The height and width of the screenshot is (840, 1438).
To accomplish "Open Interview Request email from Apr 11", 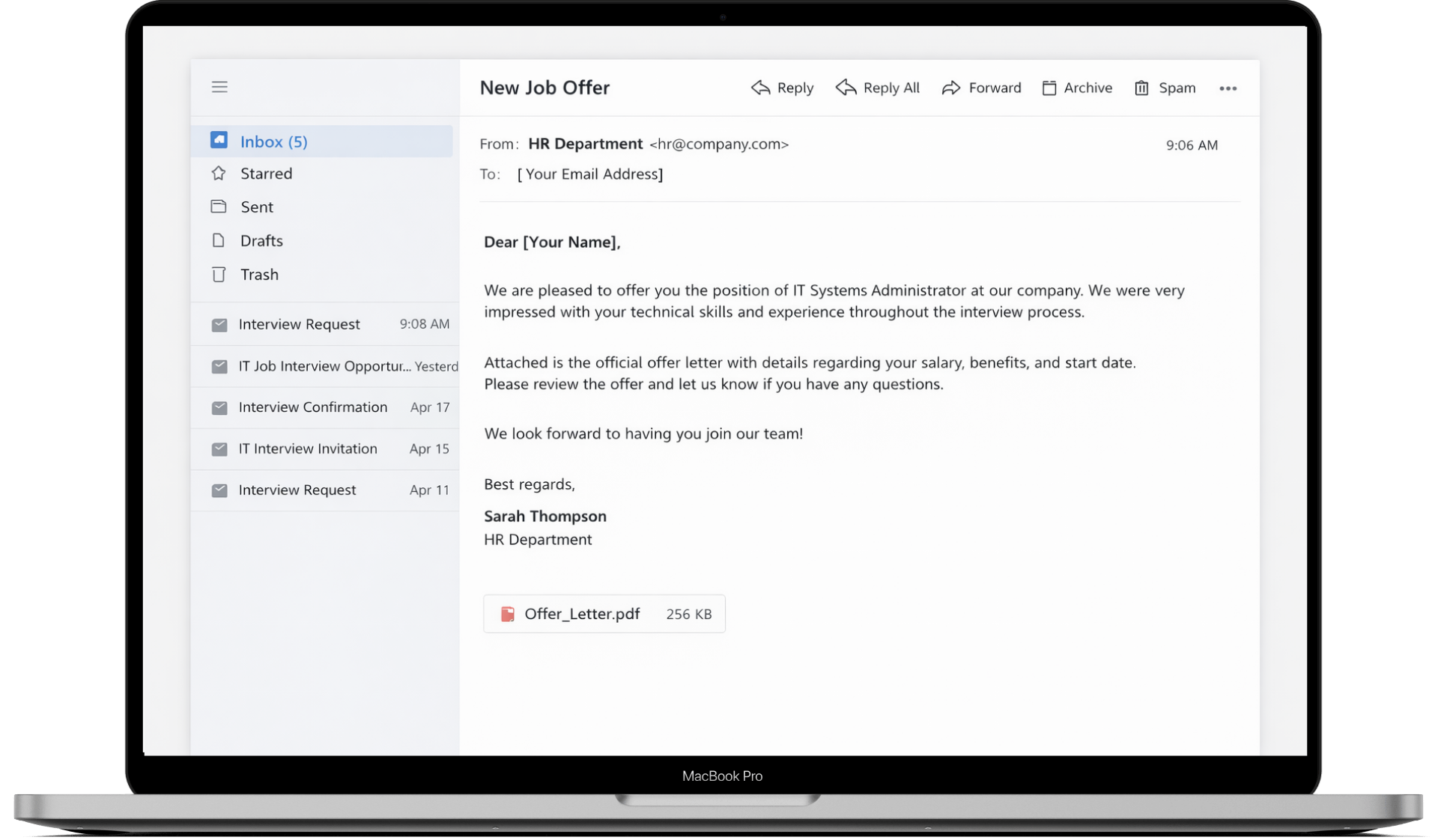I will (x=325, y=490).
